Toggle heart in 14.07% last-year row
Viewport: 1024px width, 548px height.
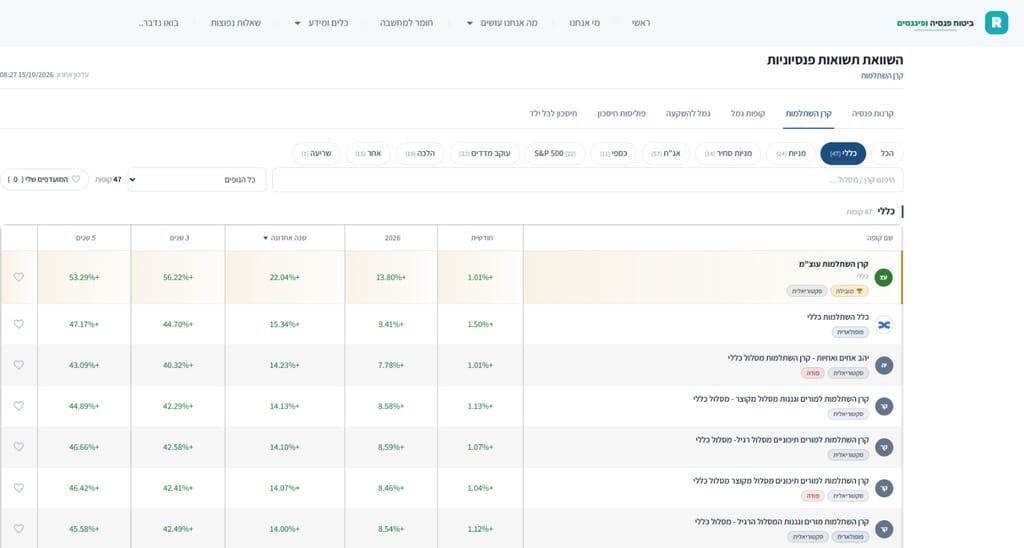19,488
